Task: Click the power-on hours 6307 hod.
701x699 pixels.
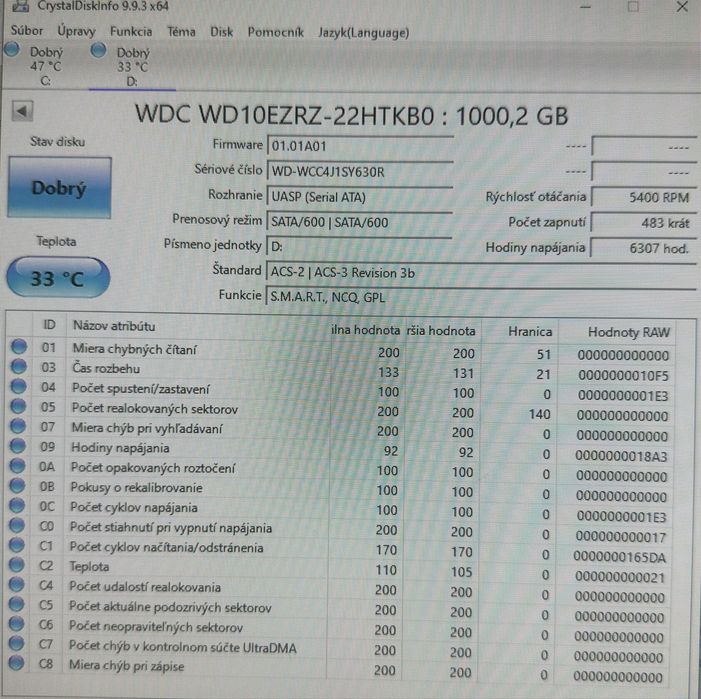Action: pos(644,248)
